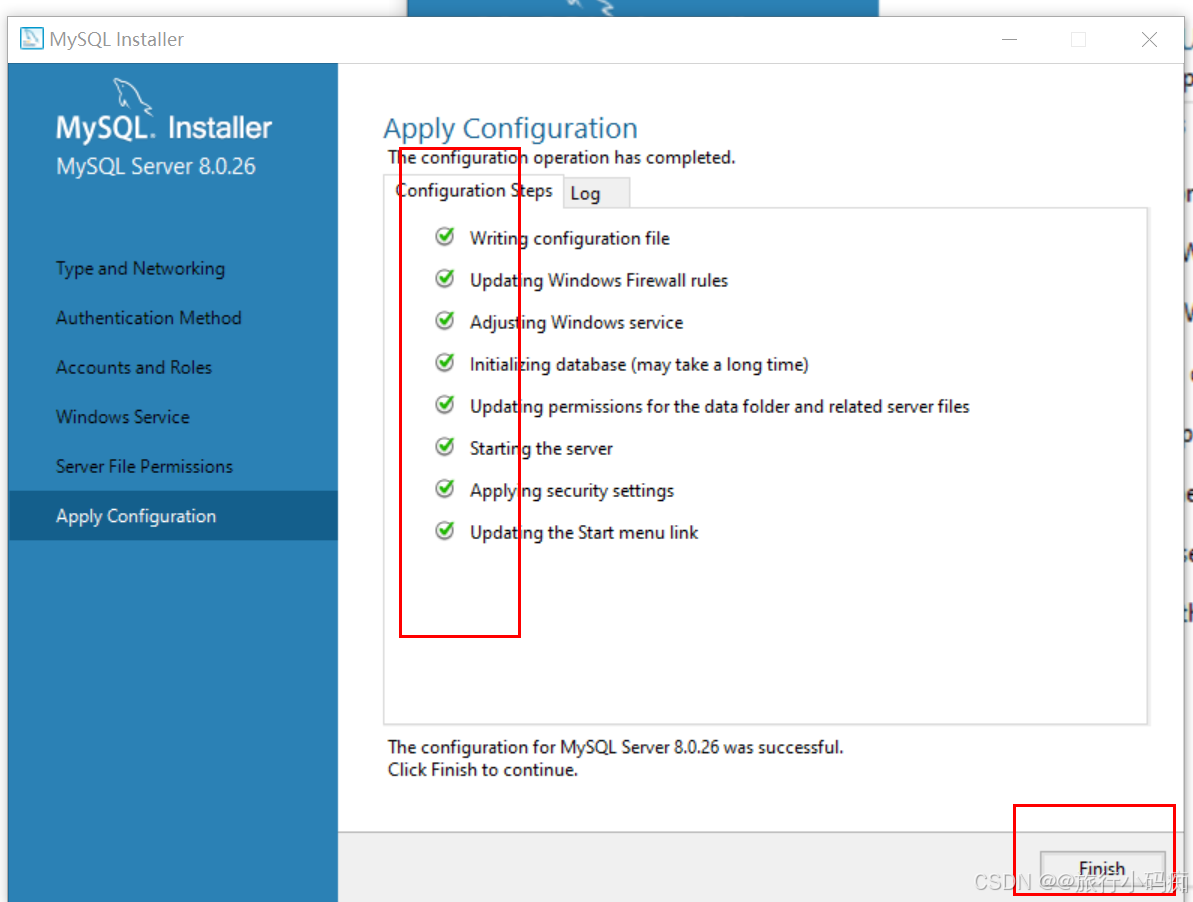1193x902 pixels.
Task: Click the check icon beside Adjusting Windows service
Action: (x=445, y=320)
